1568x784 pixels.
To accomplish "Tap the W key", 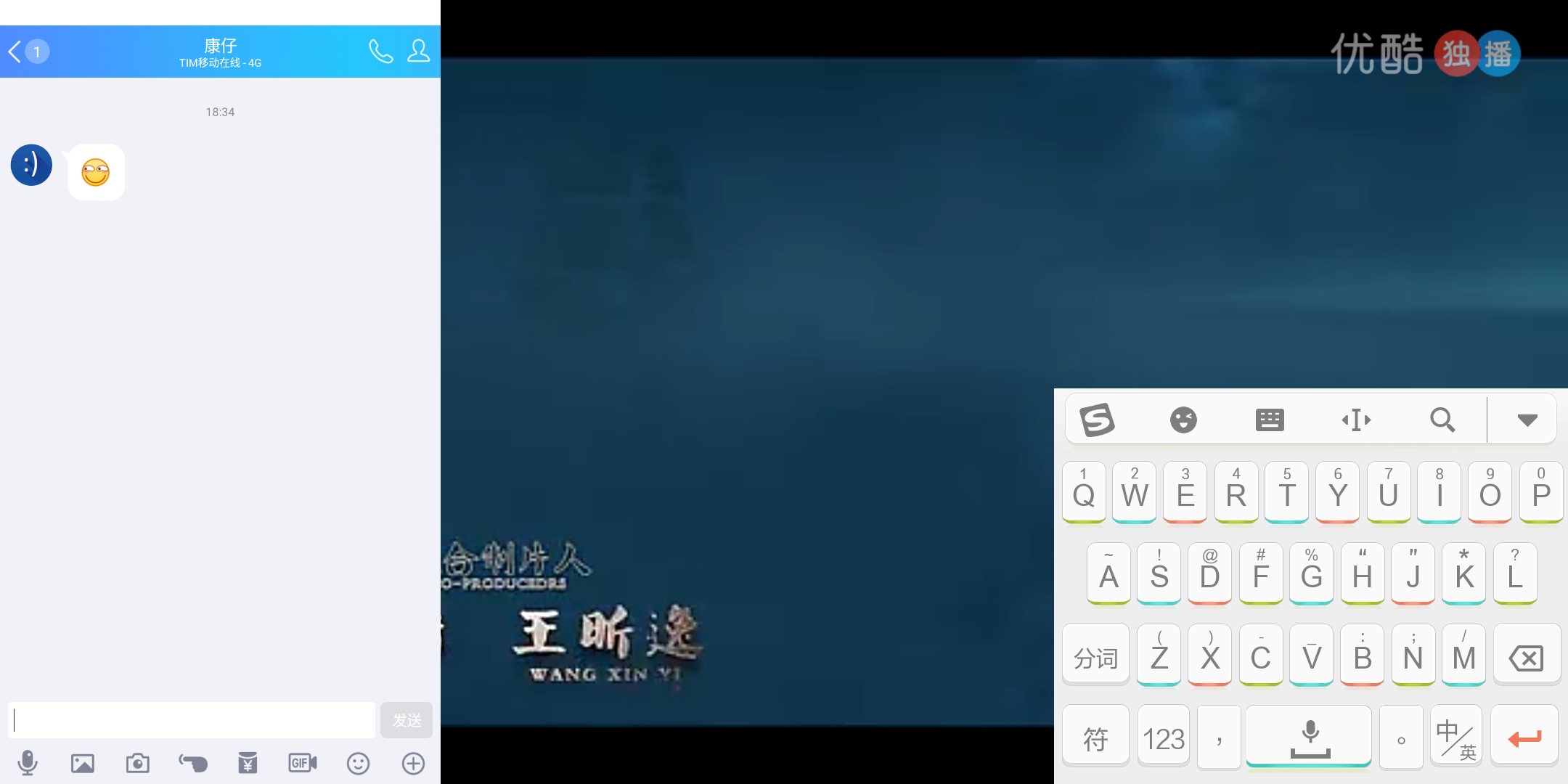I will click(1135, 491).
